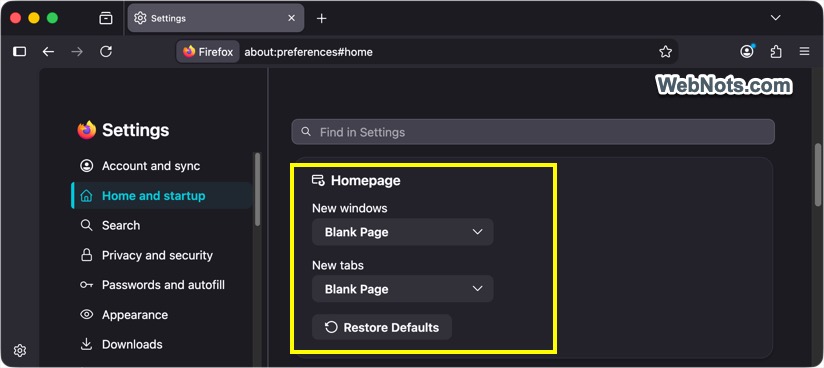Image resolution: width=824 pixels, height=368 pixels.
Task: Click the settings category list scrollbar
Action: pos(257,189)
